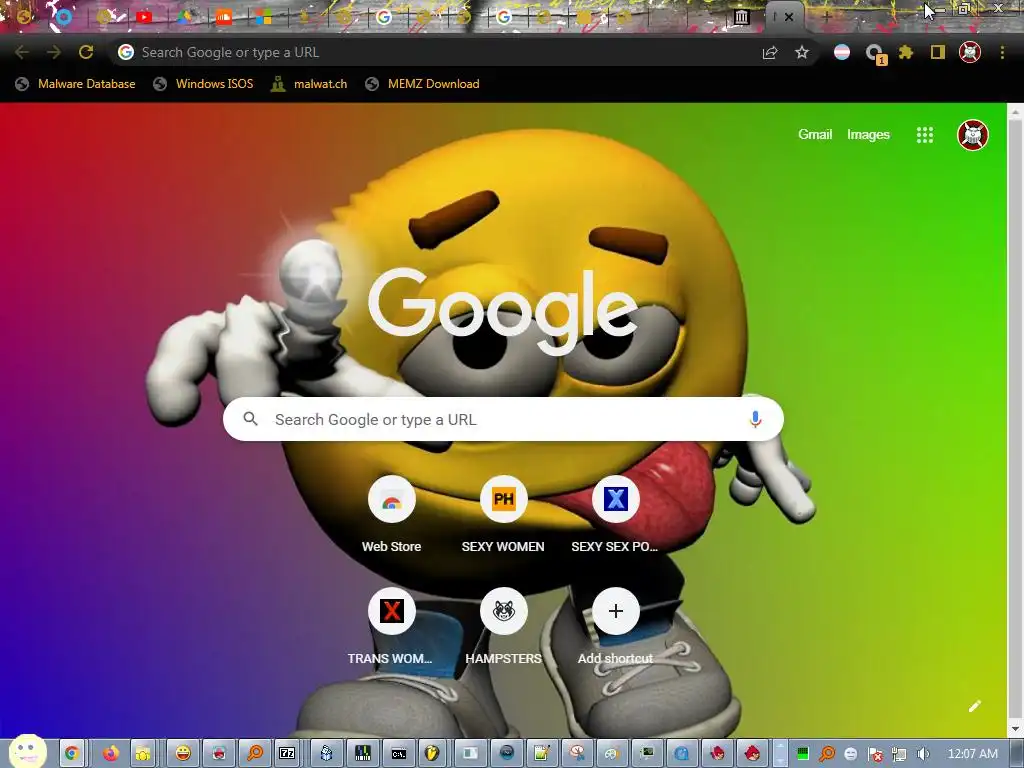The image size is (1024, 768).
Task: Open the Start menu smiley orb
Action: click(x=27, y=751)
